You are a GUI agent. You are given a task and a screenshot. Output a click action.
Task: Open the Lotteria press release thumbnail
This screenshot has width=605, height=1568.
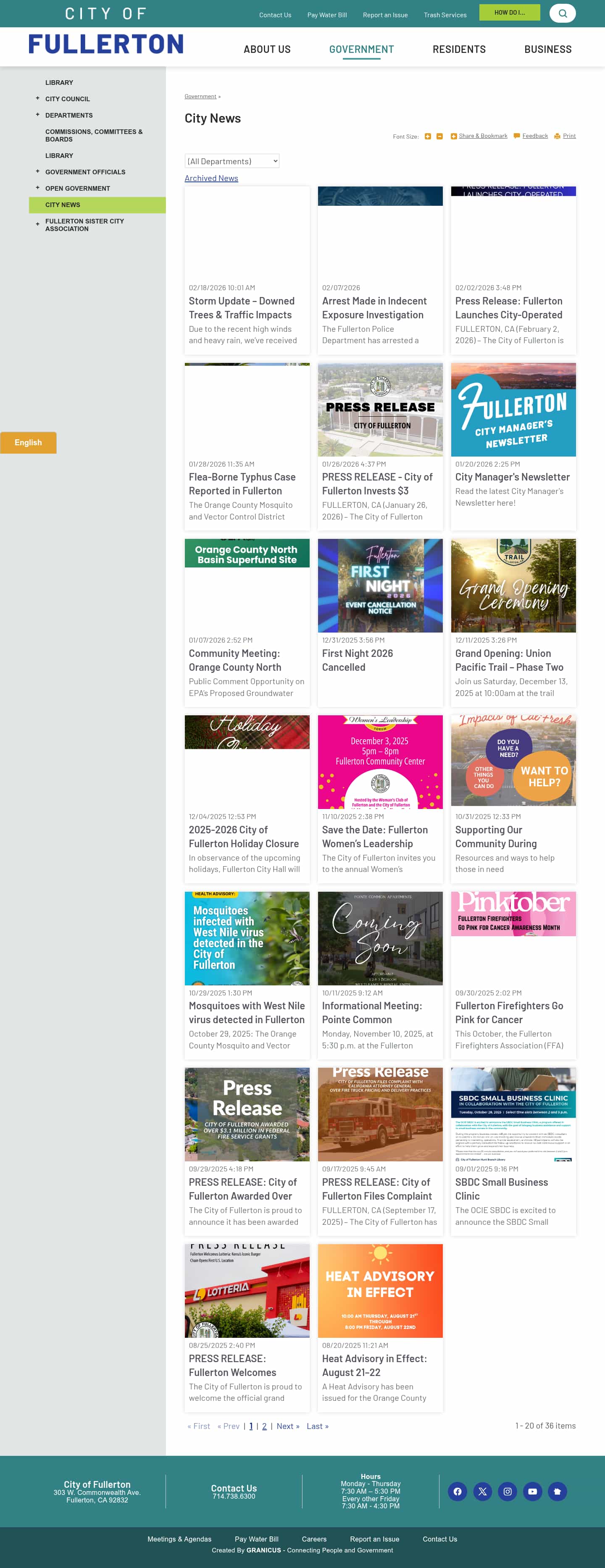[x=247, y=1291]
